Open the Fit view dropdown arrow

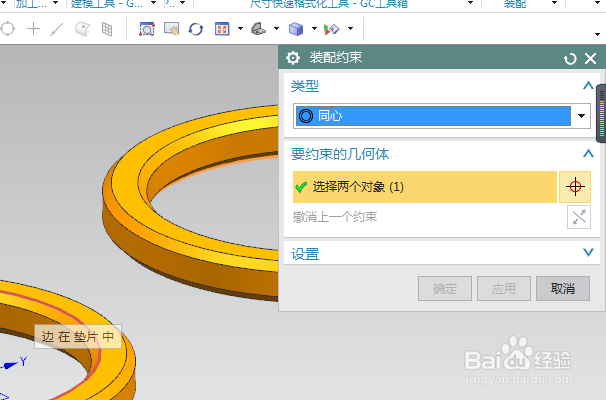(x=240, y=29)
